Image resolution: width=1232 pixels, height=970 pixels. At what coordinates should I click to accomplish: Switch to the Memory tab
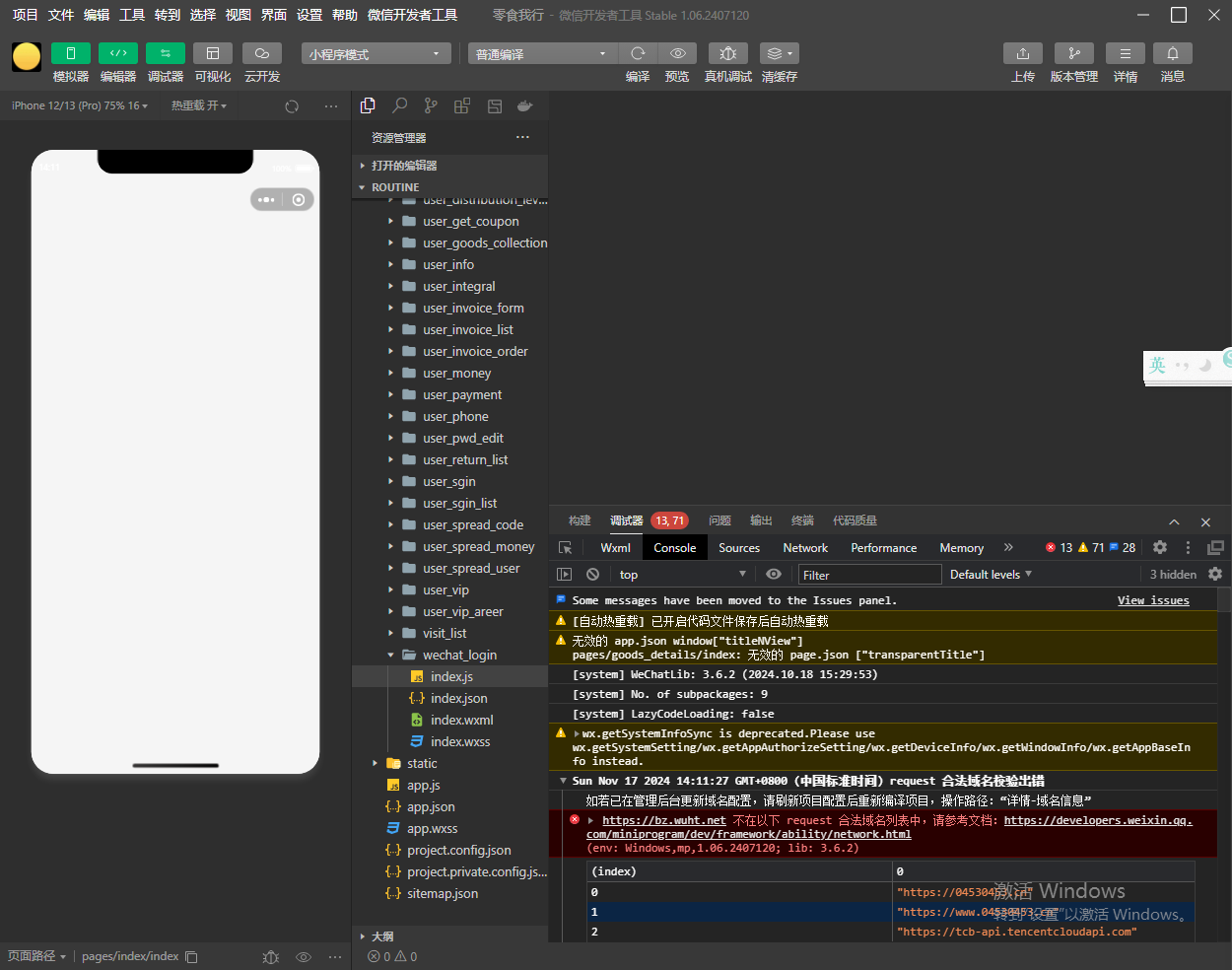962,548
